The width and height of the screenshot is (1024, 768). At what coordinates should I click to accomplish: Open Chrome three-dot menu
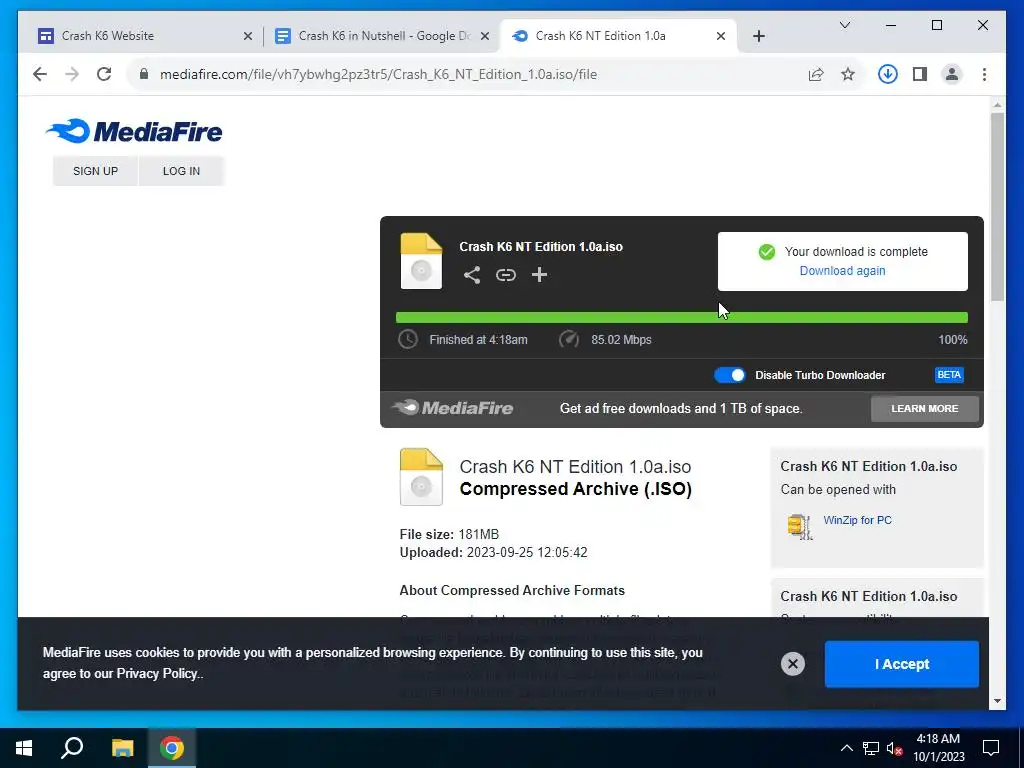pyautogui.click(x=984, y=74)
